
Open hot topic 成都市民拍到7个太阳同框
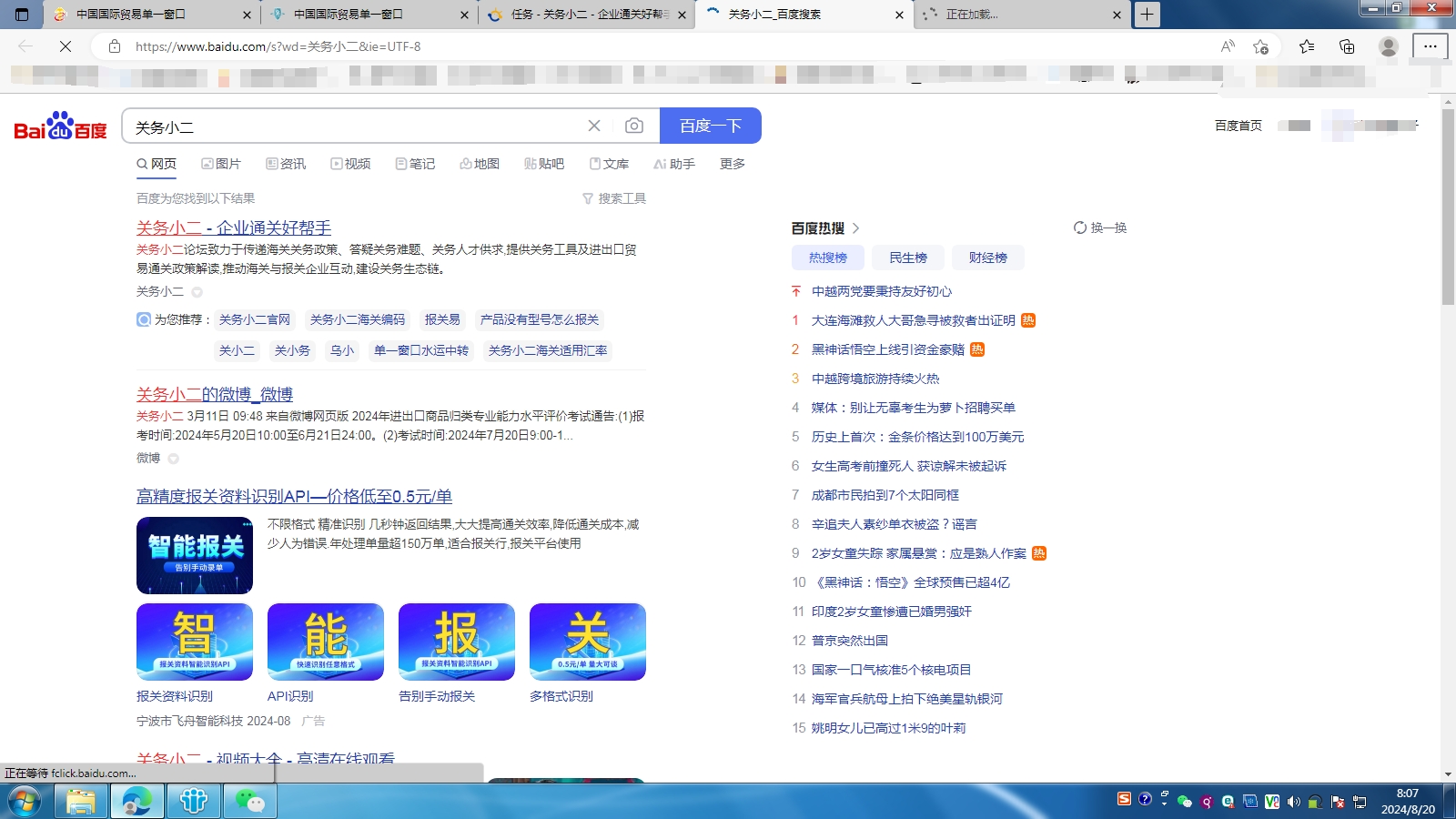pos(885,495)
